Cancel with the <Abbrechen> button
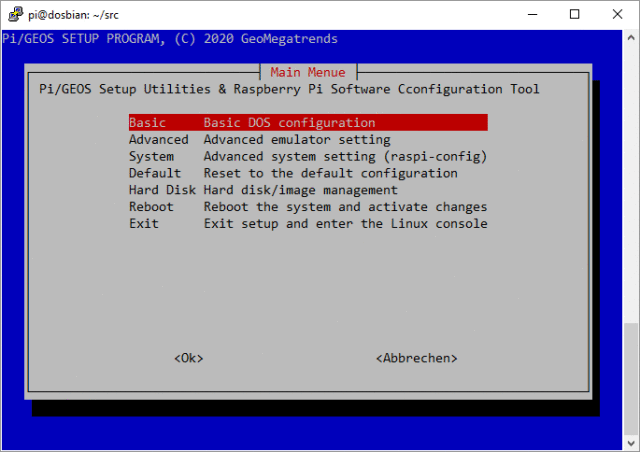640x452 pixels. [416, 358]
